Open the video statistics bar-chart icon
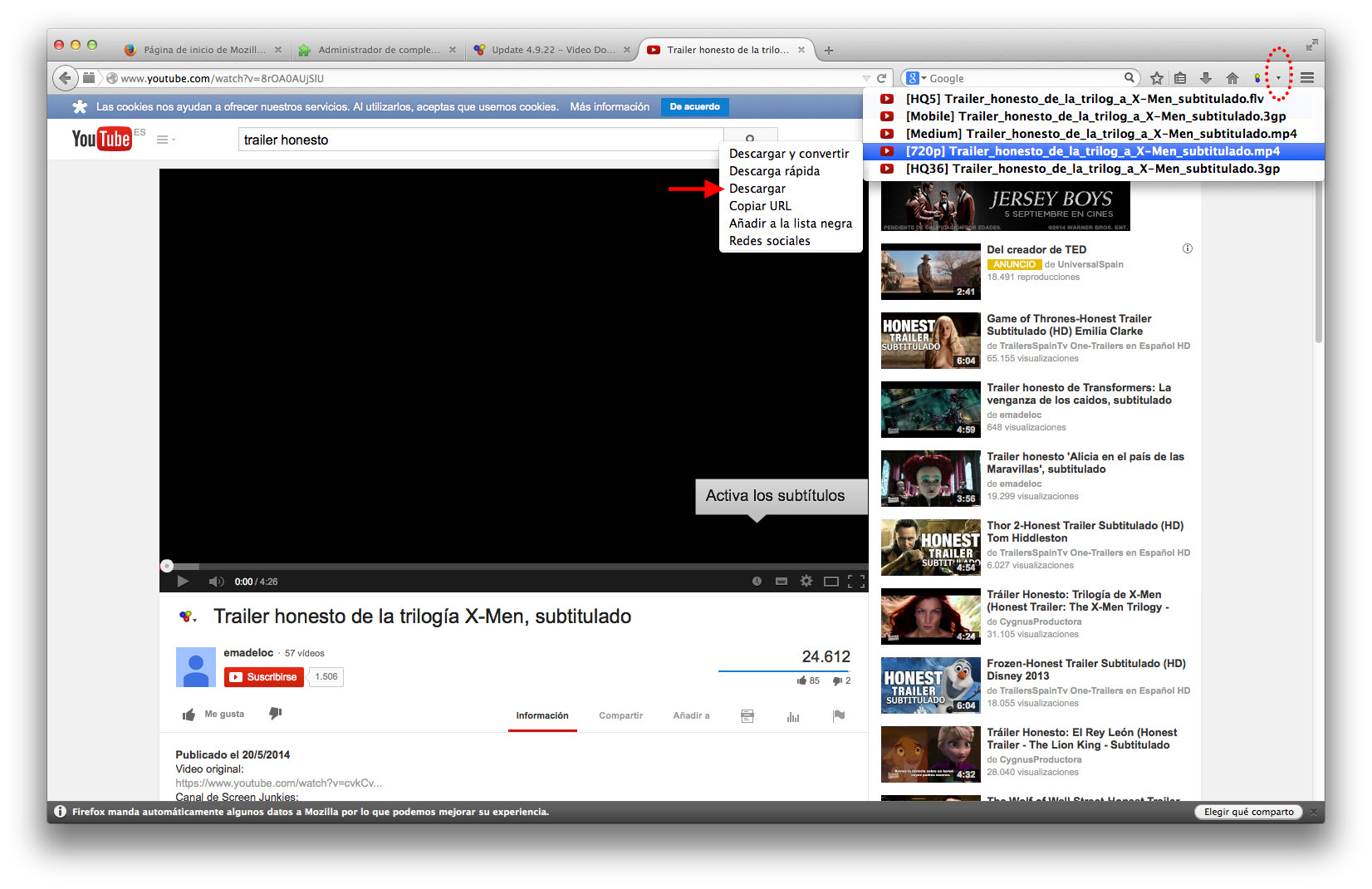 793,715
